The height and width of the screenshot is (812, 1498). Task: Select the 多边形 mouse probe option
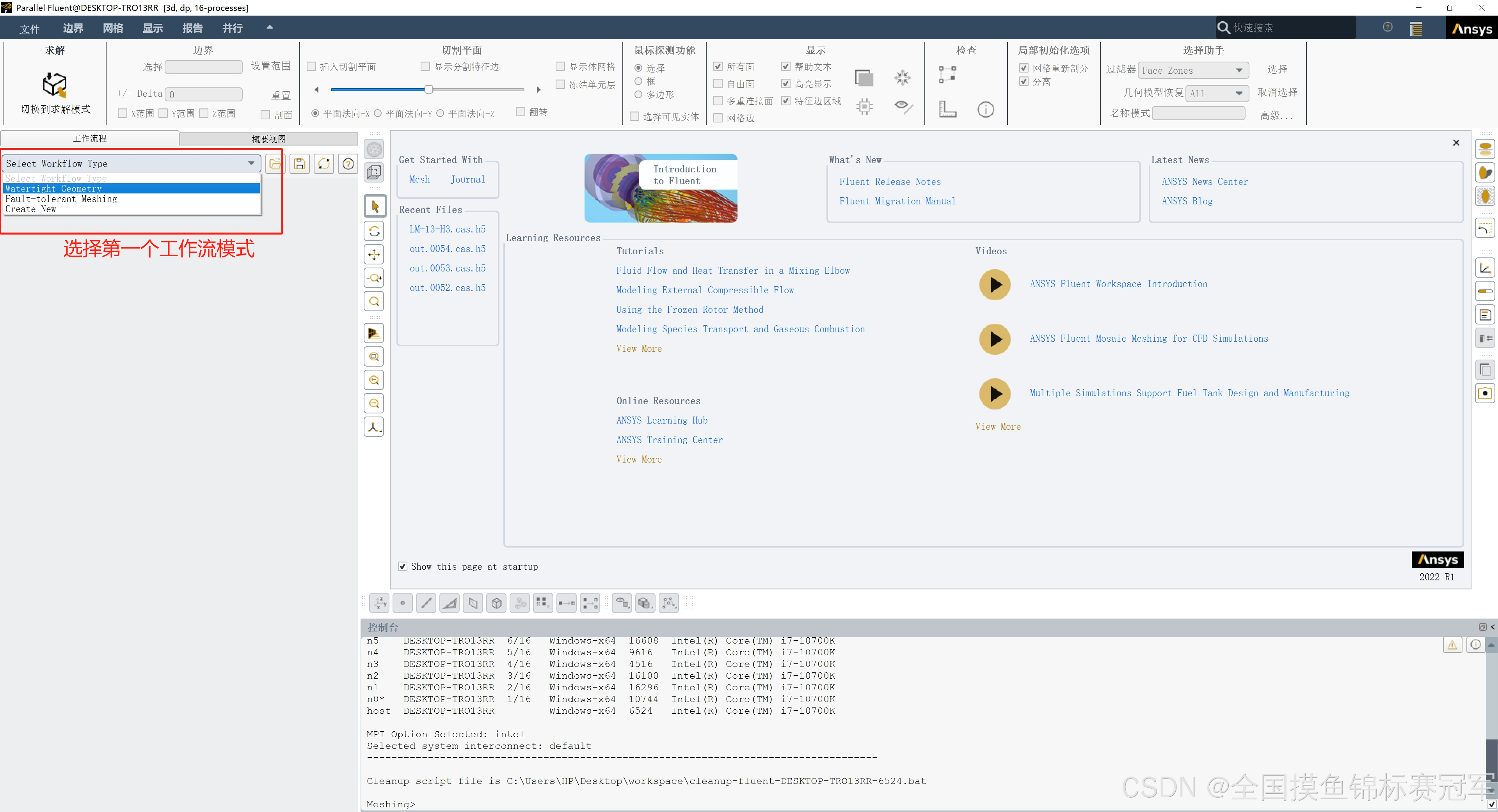coord(638,95)
